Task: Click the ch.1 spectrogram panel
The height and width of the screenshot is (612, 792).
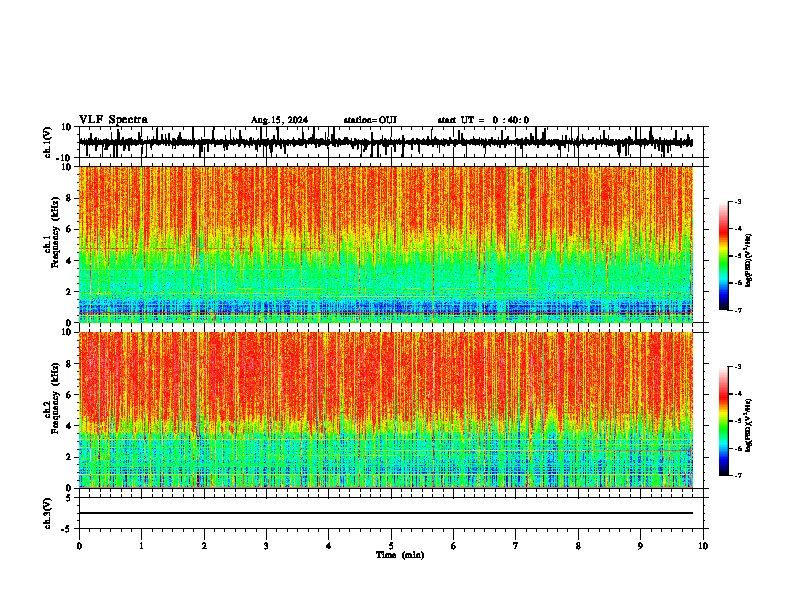Action: click(x=386, y=244)
